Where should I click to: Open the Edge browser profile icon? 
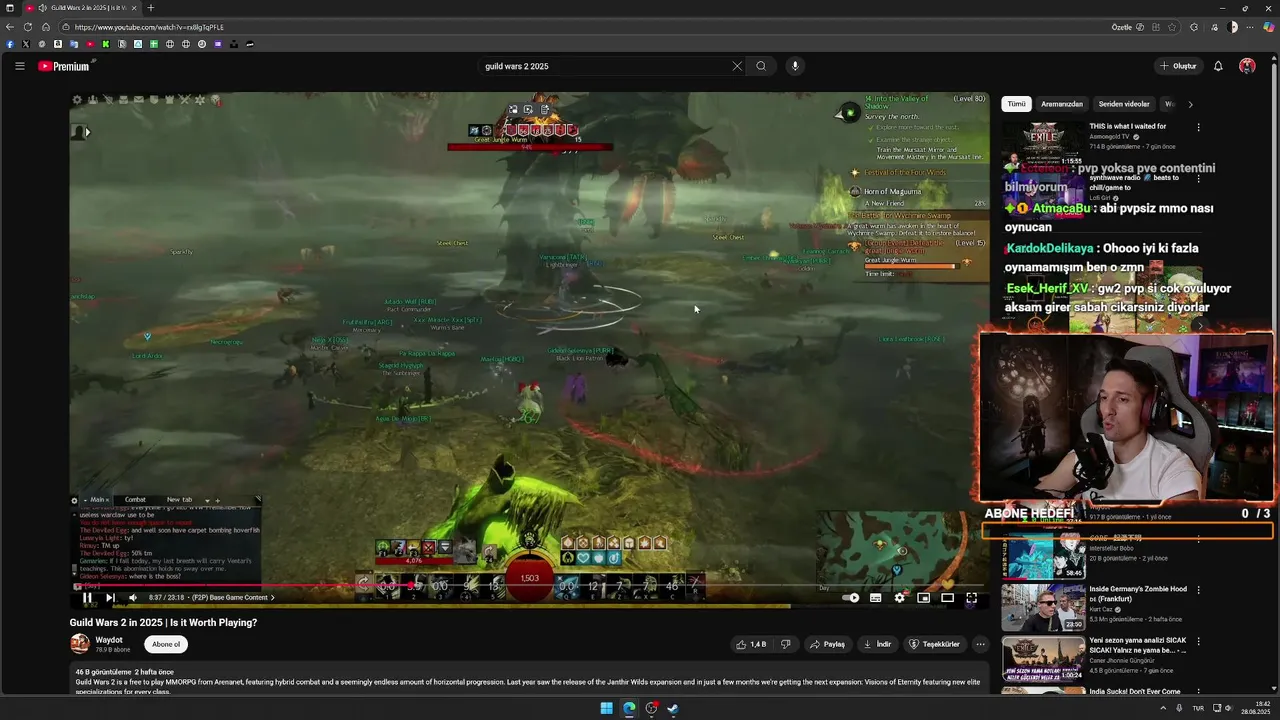(x=1233, y=27)
